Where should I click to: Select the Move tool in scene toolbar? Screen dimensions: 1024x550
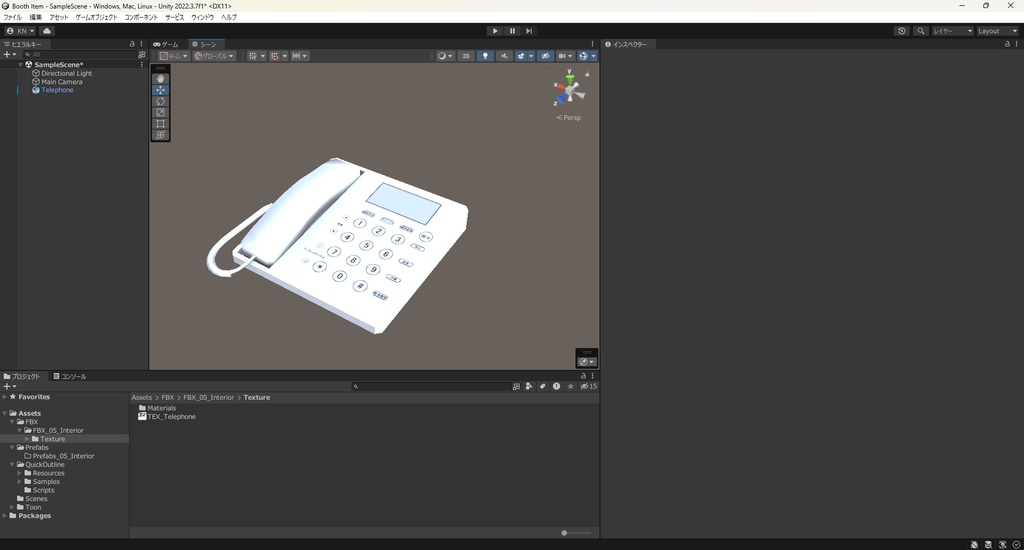pyautogui.click(x=161, y=90)
